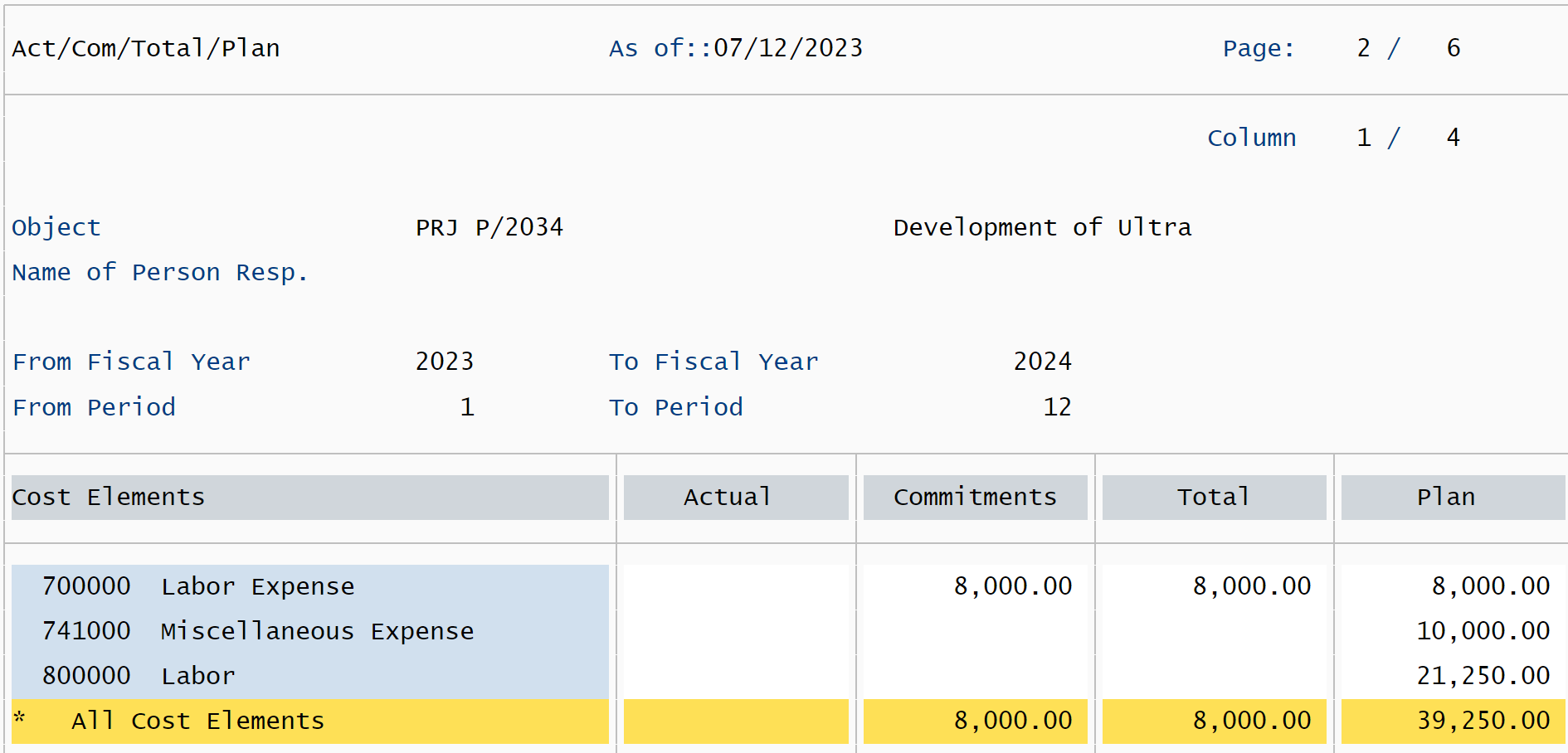Click the Development of Ultra description
Screen dimensions: 1568x753
(1042, 227)
